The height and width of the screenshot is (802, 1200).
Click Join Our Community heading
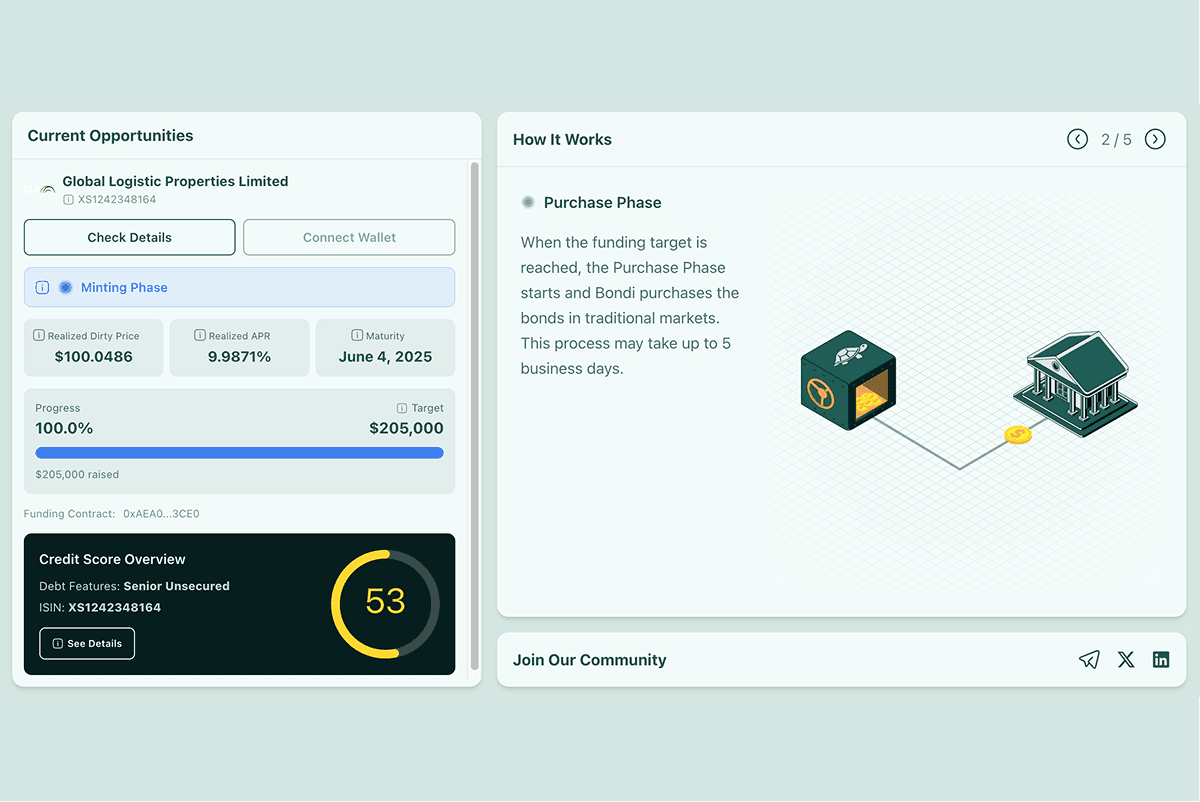tap(589, 660)
